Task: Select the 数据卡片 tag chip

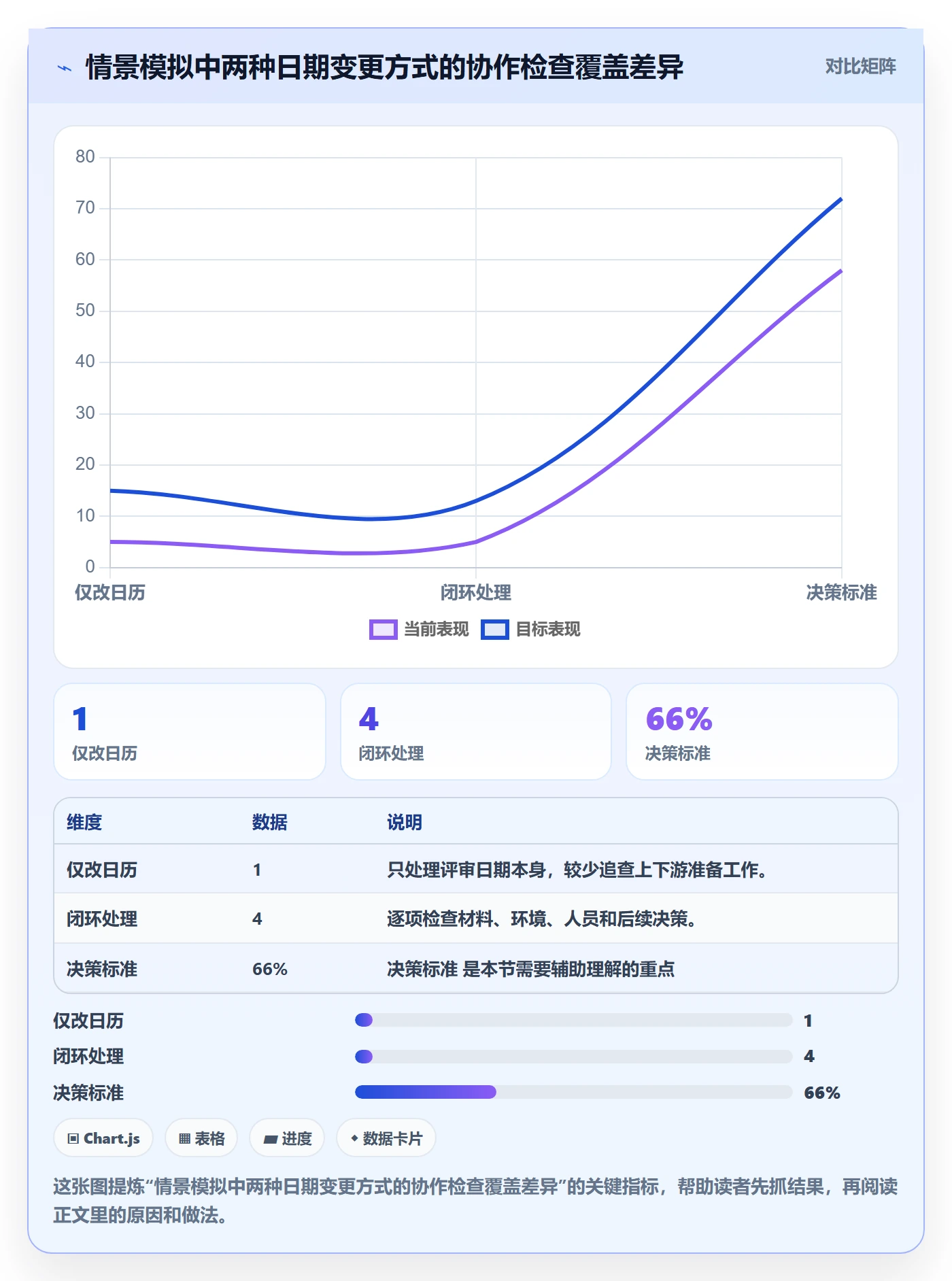Action: point(386,1138)
